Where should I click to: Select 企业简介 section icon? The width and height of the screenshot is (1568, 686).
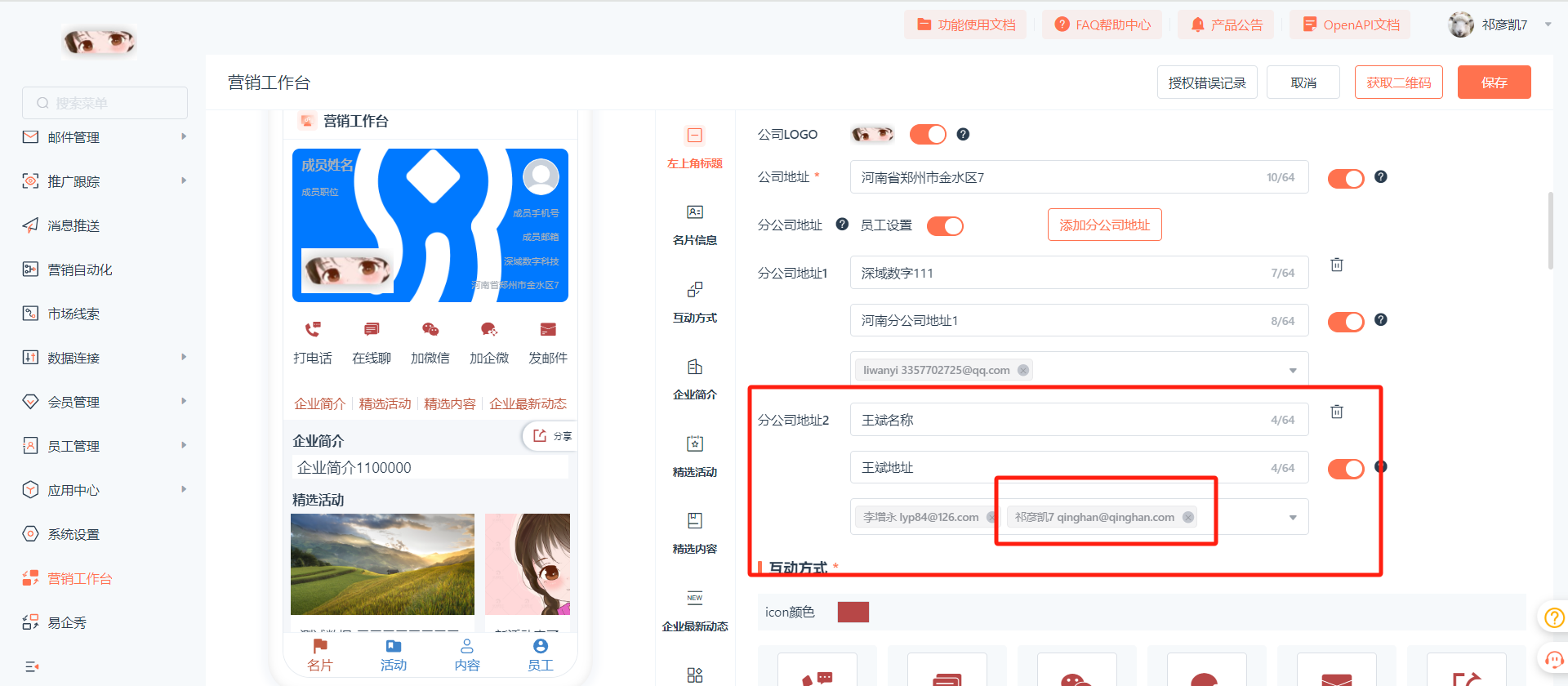pyautogui.click(x=695, y=367)
